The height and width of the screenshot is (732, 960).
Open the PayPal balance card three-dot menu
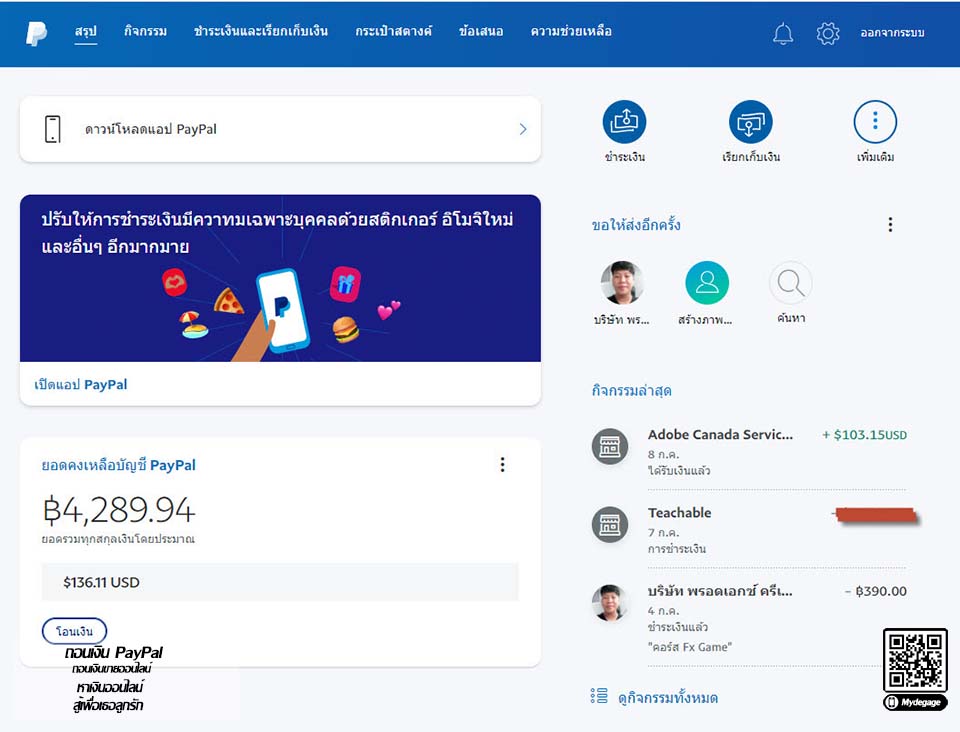coord(503,465)
